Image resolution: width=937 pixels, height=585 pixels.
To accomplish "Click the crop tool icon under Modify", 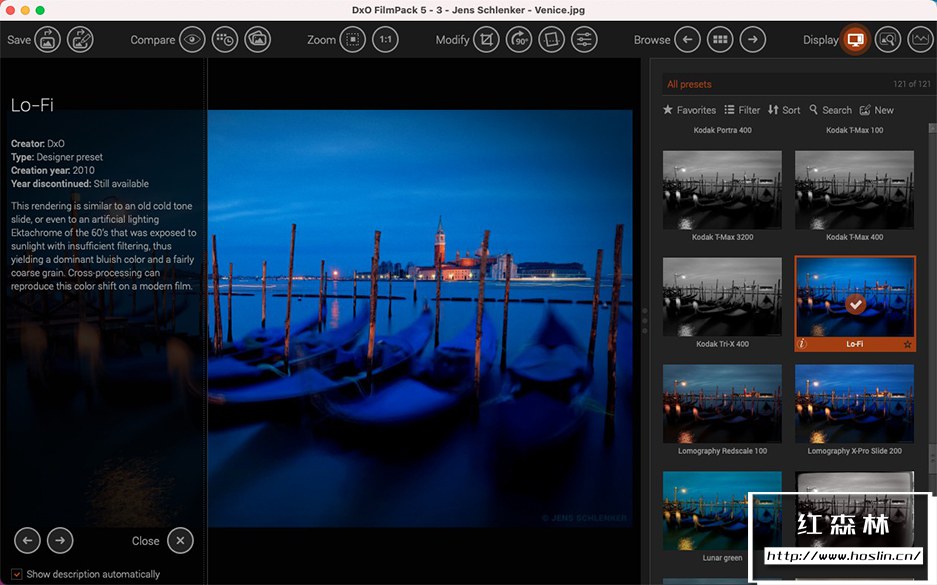I will pyautogui.click(x=486, y=40).
